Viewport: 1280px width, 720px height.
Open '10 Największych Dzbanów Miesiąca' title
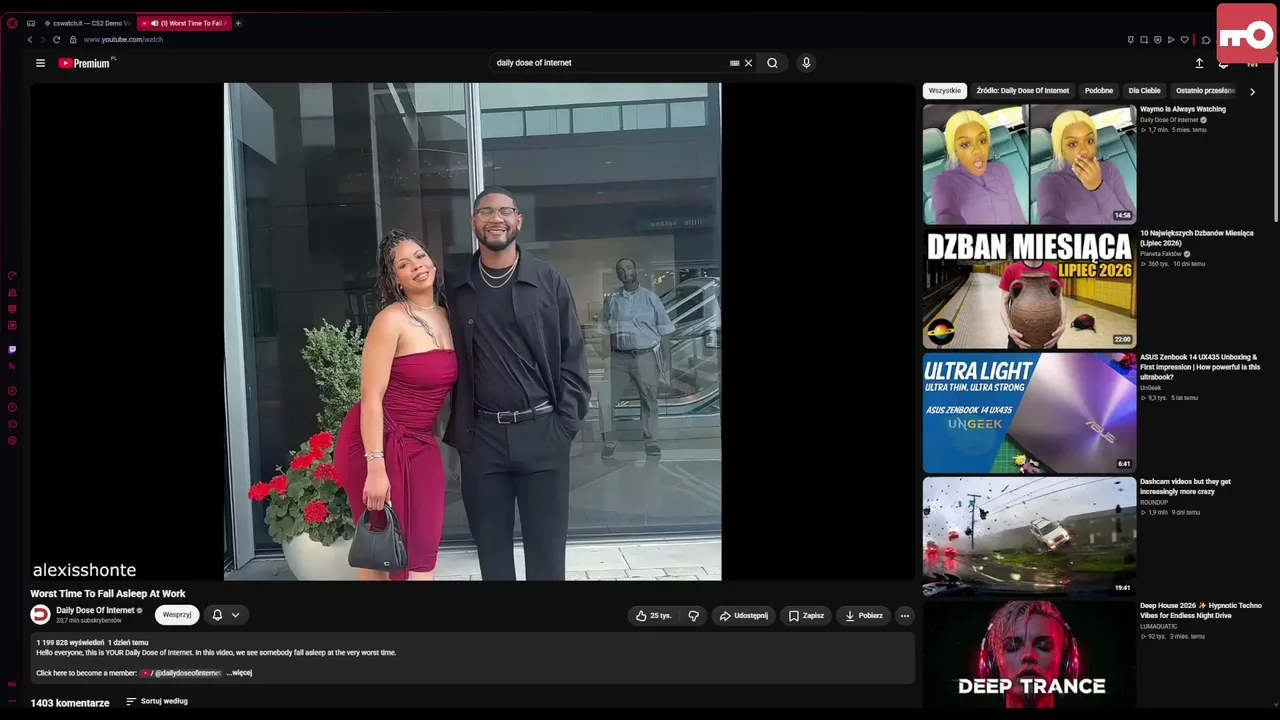click(x=1196, y=238)
